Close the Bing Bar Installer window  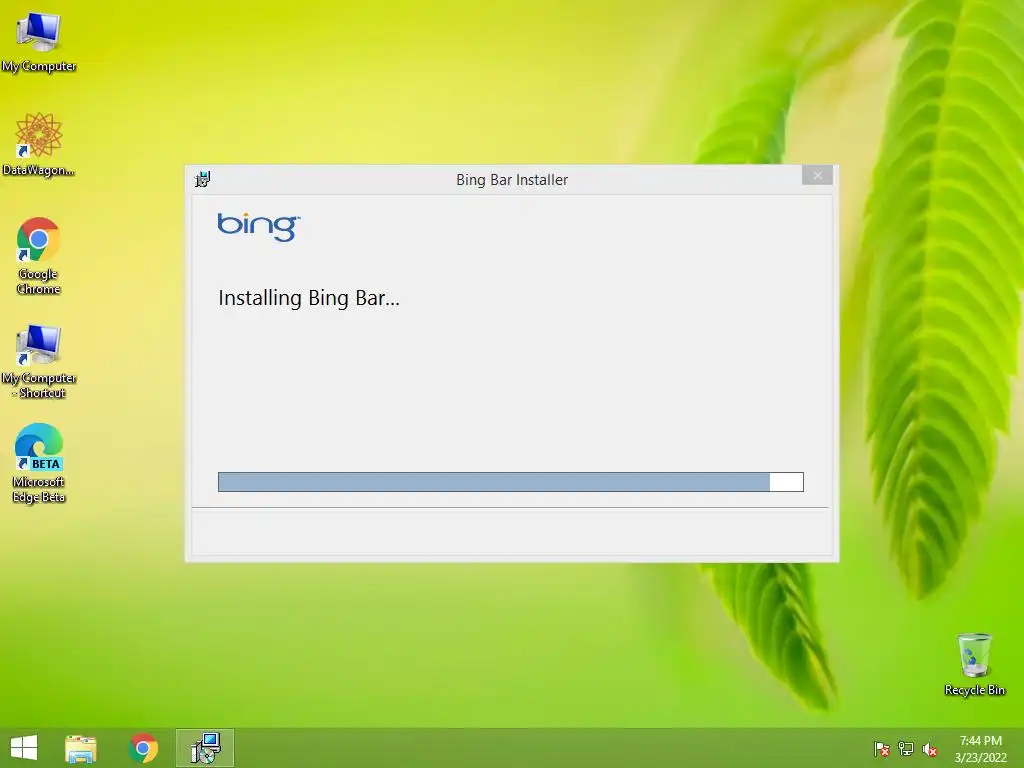(817, 175)
